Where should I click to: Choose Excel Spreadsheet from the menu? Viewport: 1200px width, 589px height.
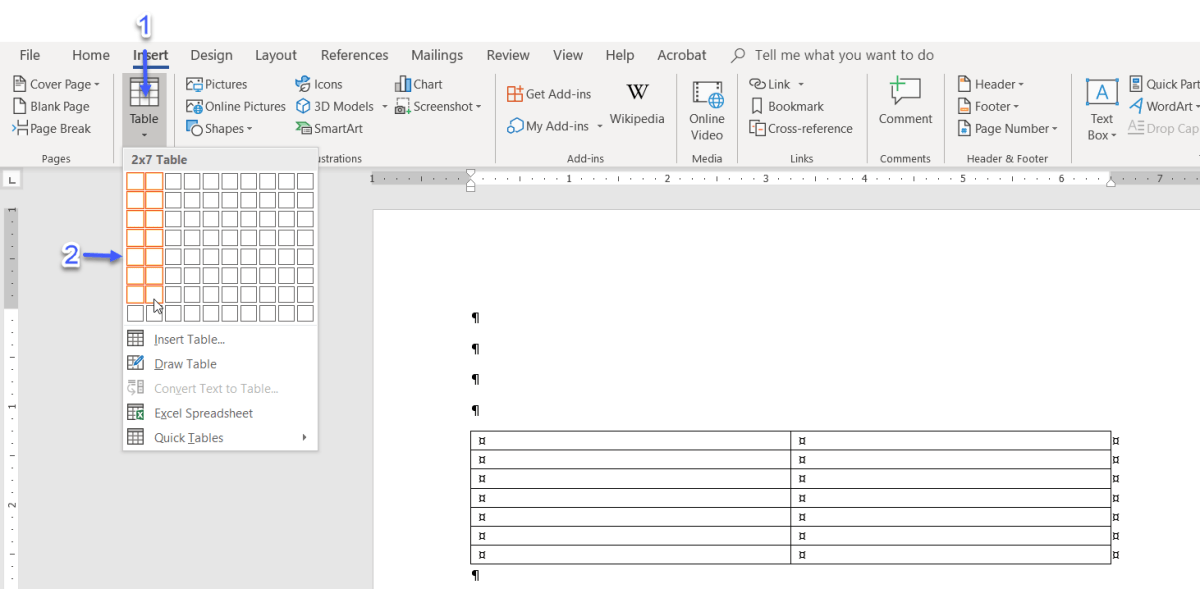tap(220, 413)
